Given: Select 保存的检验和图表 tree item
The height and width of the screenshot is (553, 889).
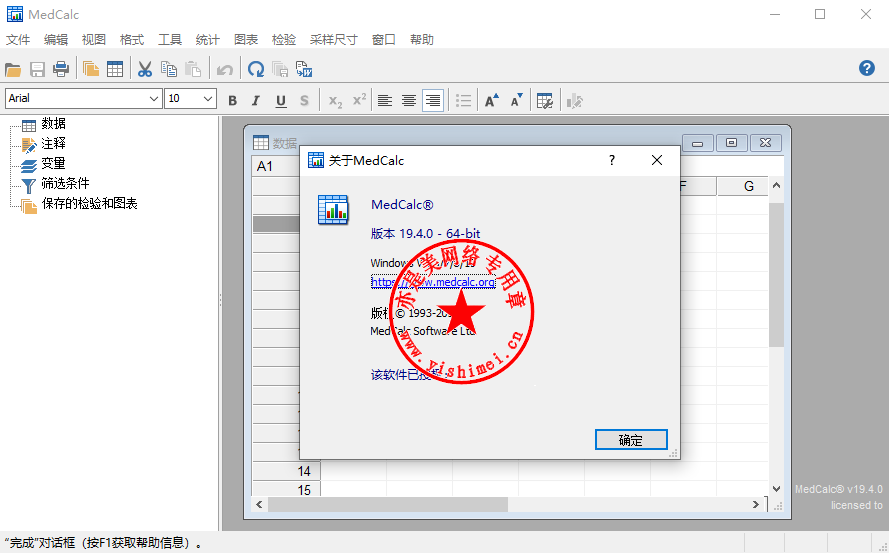Looking at the screenshot, I should coord(90,204).
